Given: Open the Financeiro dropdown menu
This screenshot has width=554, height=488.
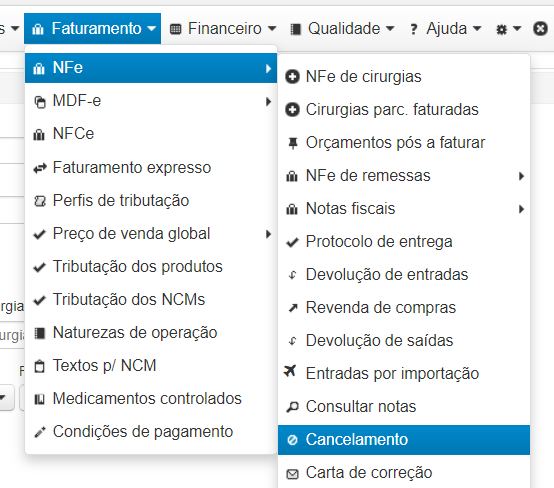Looking at the screenshot, I should (x=223, y=29).
